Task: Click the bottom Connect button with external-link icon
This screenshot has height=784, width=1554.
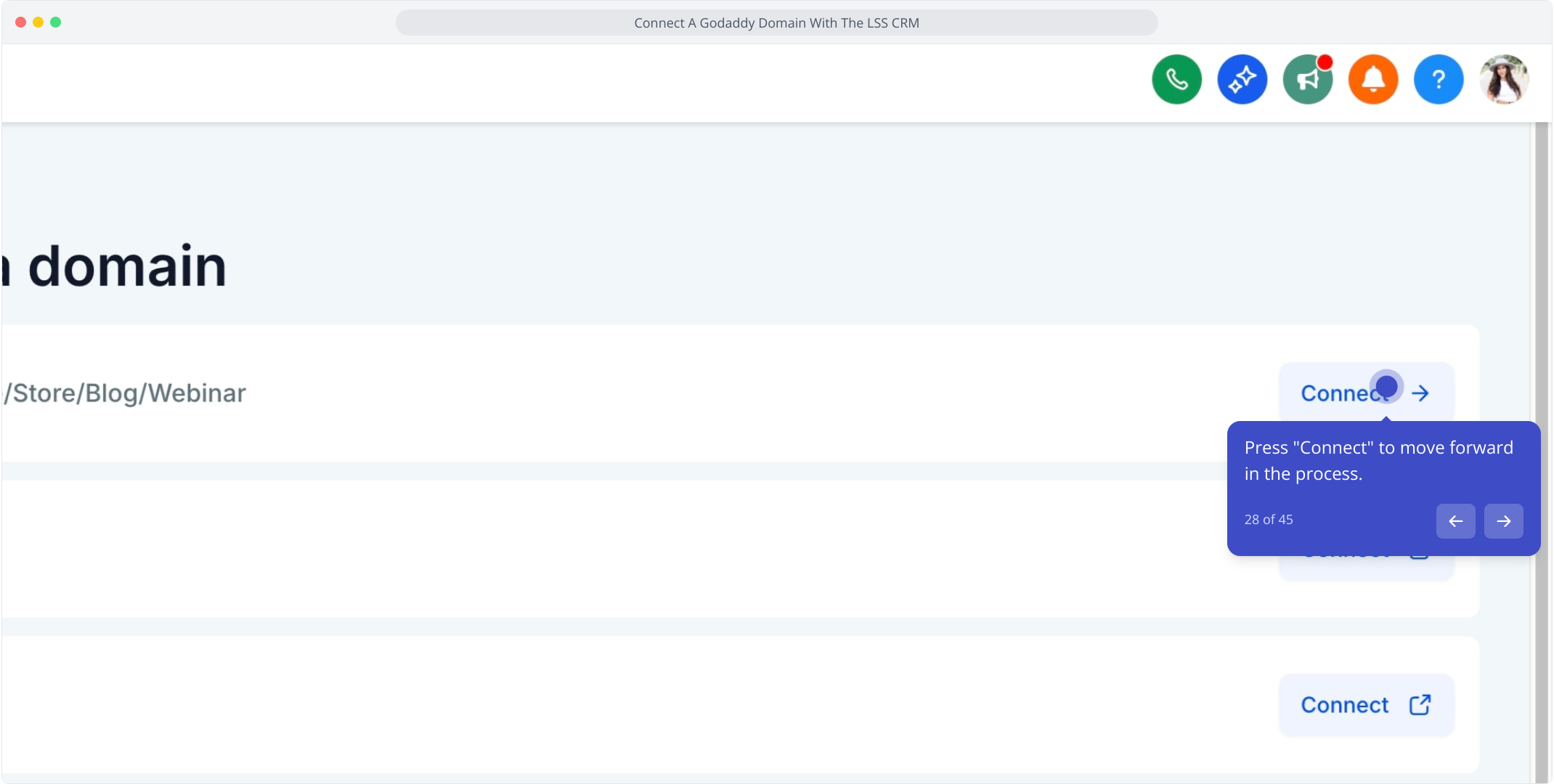Action: (x=1366, y=705)
